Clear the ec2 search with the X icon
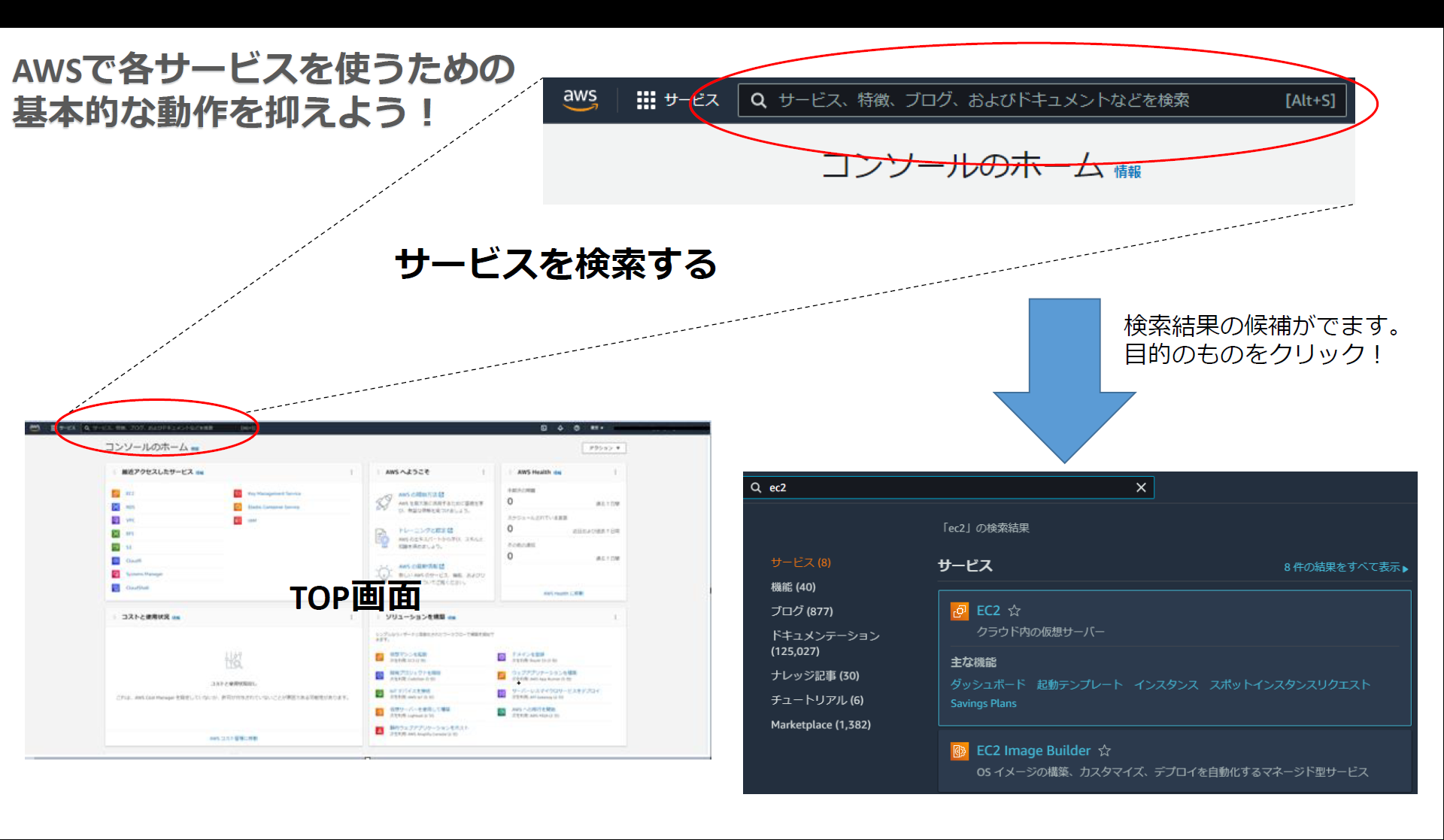The image size is (1444, 840). [x=1141, y=487]
